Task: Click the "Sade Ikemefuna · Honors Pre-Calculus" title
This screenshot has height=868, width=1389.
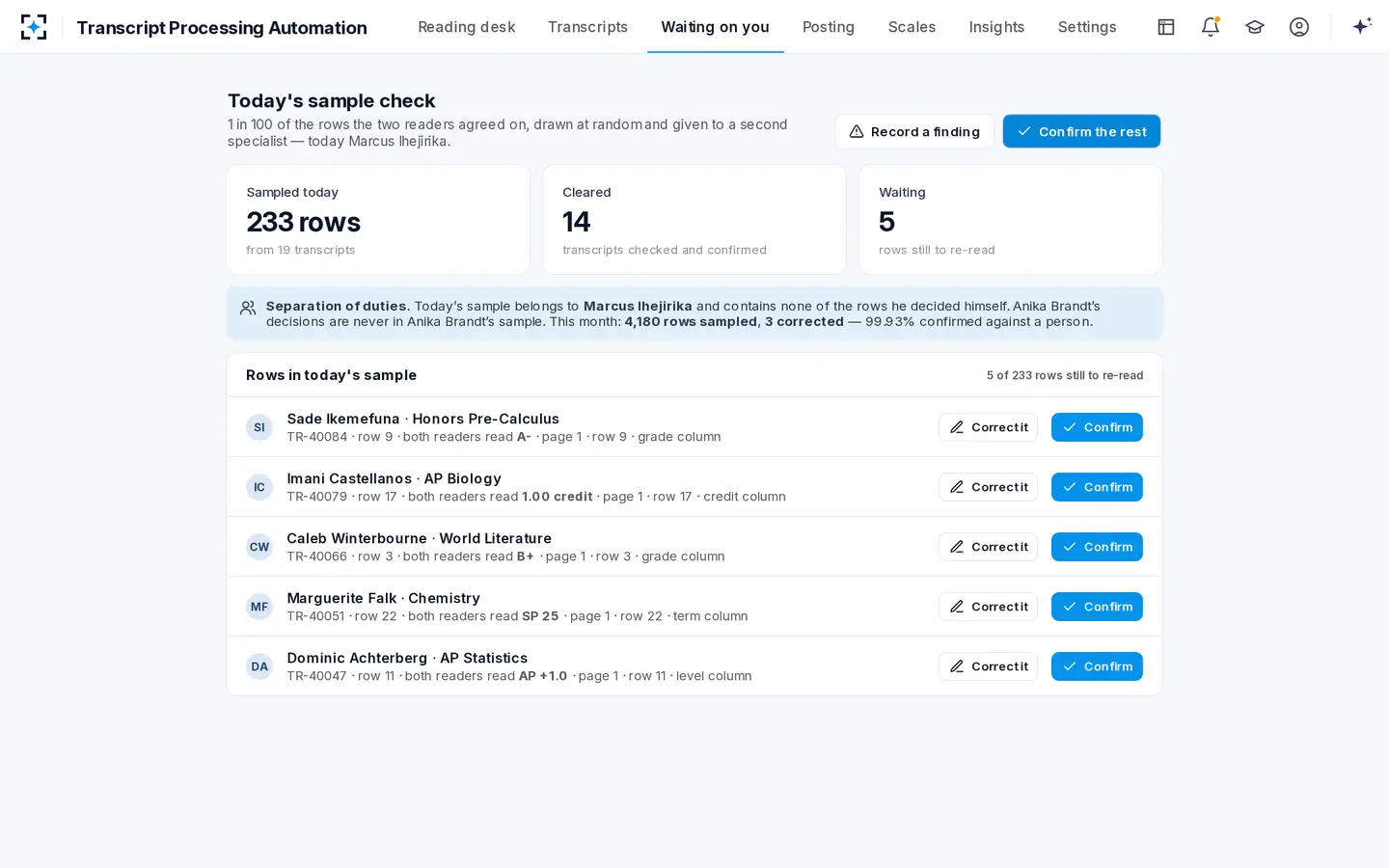Action: [x=422, y=419]
